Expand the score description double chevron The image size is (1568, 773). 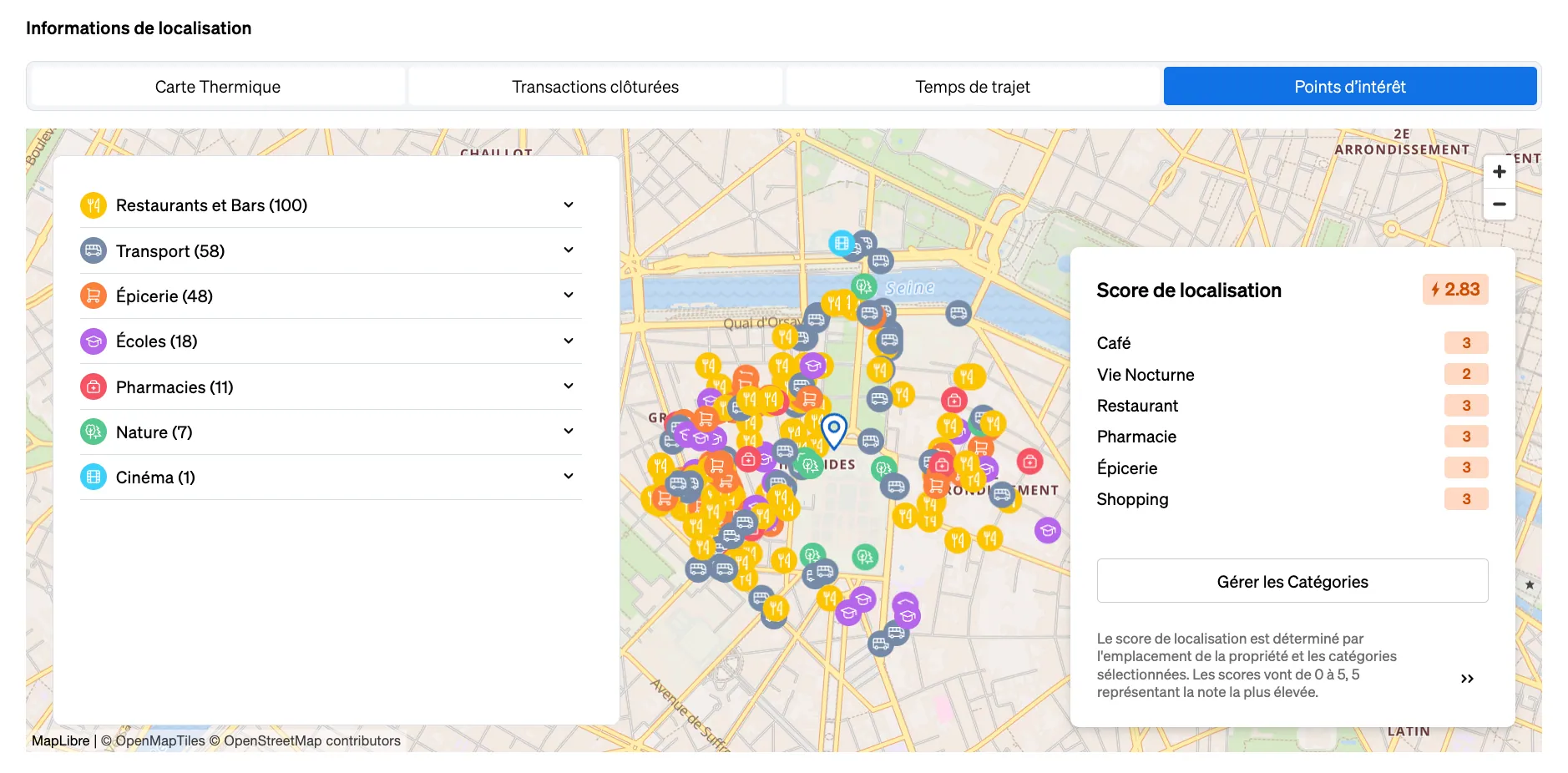point(1467,679)
